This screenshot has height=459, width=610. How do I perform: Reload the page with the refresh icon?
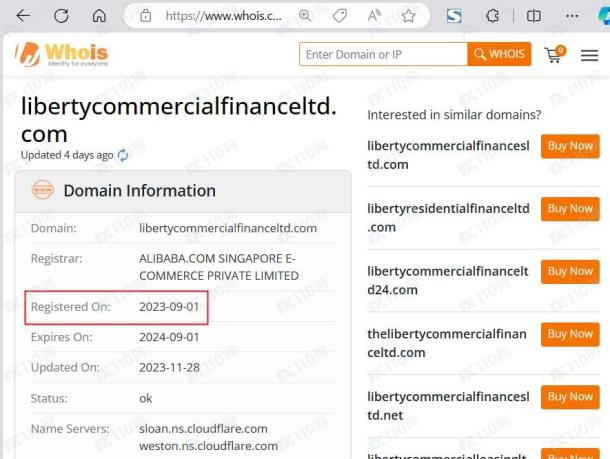point(61,16)
